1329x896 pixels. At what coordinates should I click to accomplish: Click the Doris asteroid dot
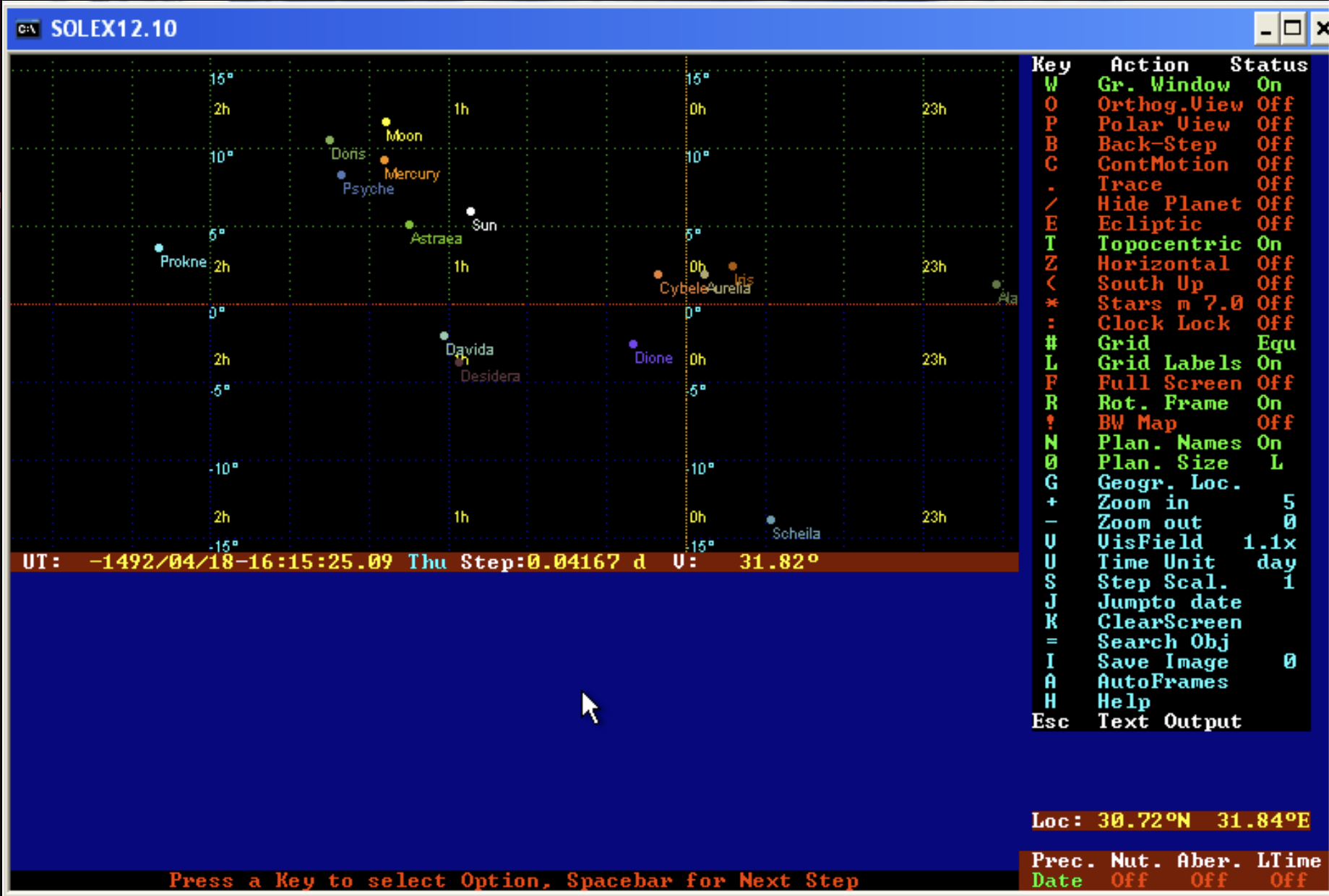click(330, 139)
